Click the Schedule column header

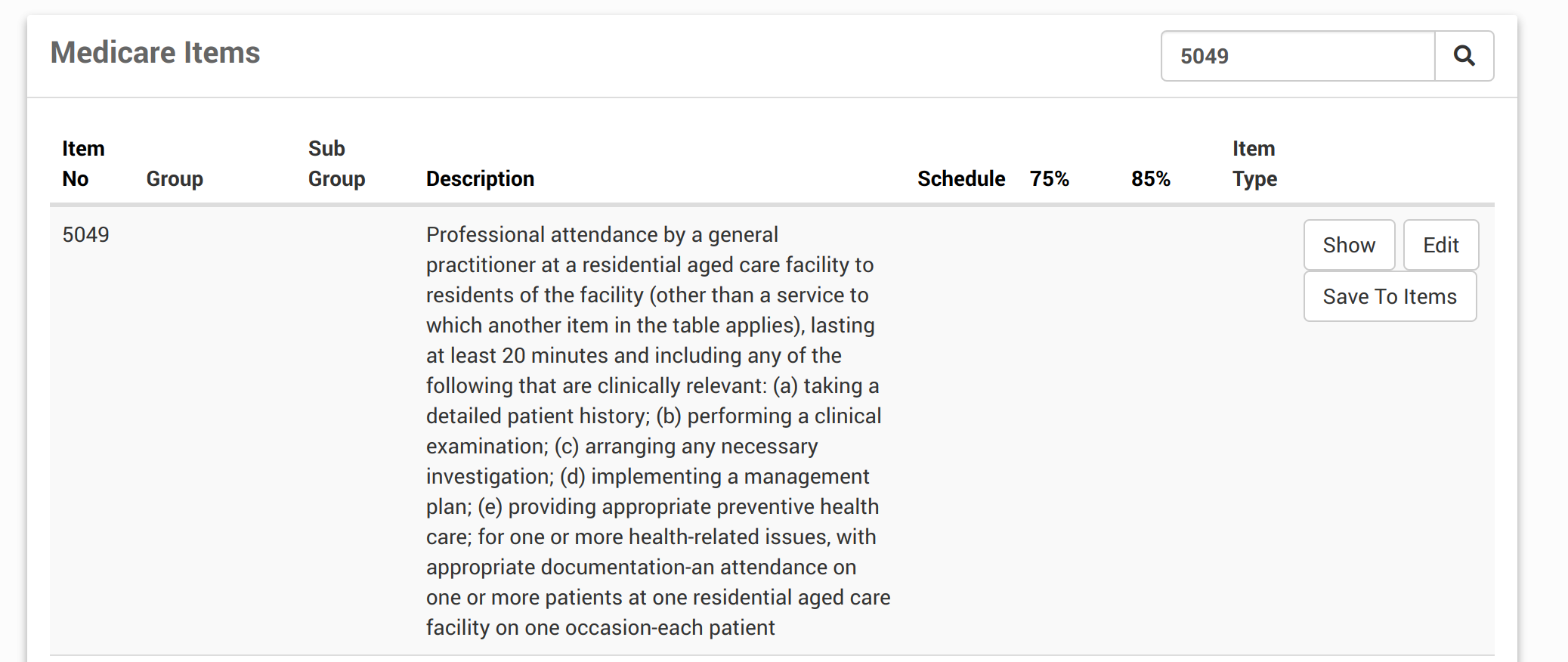tap(960, 179)
